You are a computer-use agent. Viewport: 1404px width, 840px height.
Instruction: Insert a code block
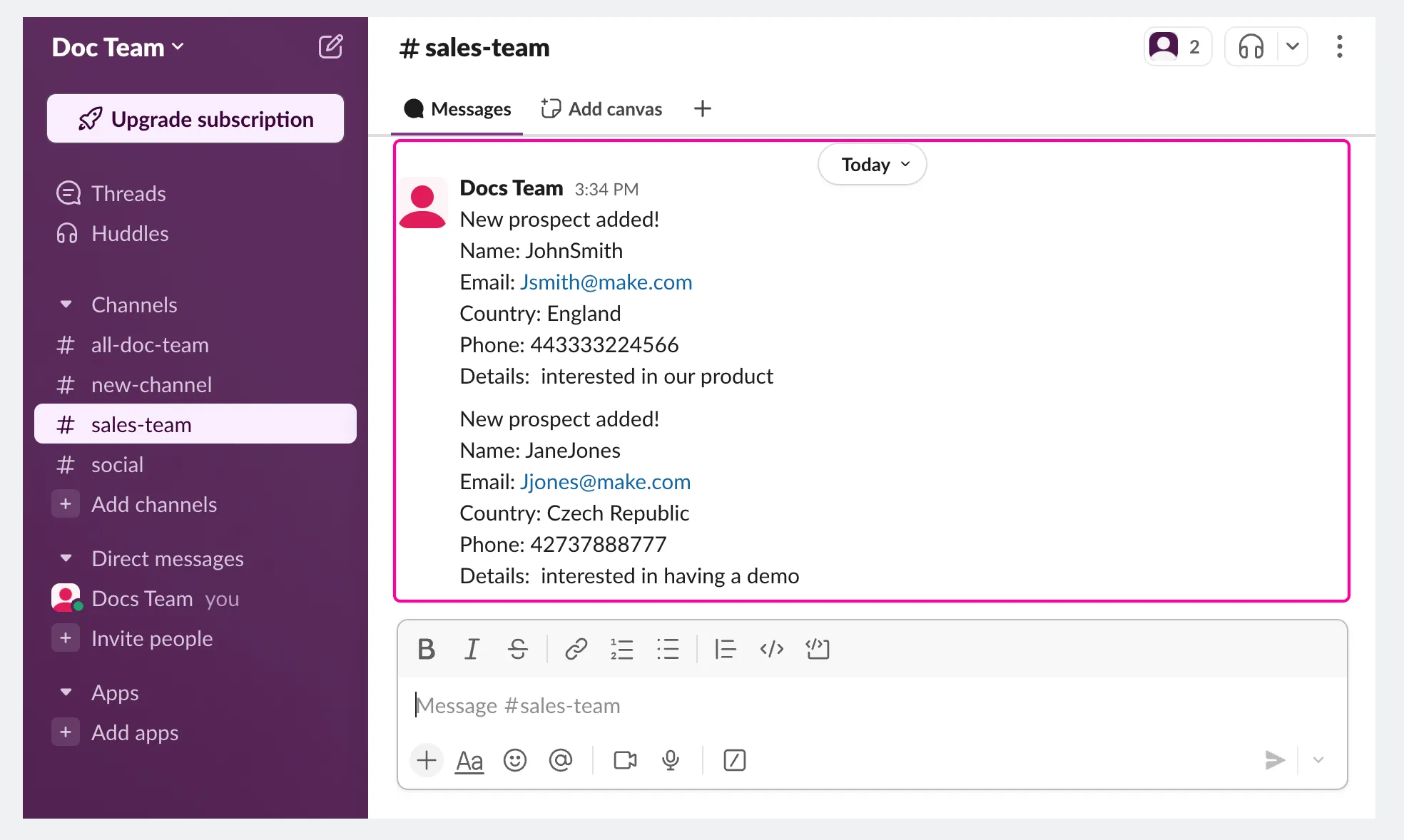tap(818, 649)
